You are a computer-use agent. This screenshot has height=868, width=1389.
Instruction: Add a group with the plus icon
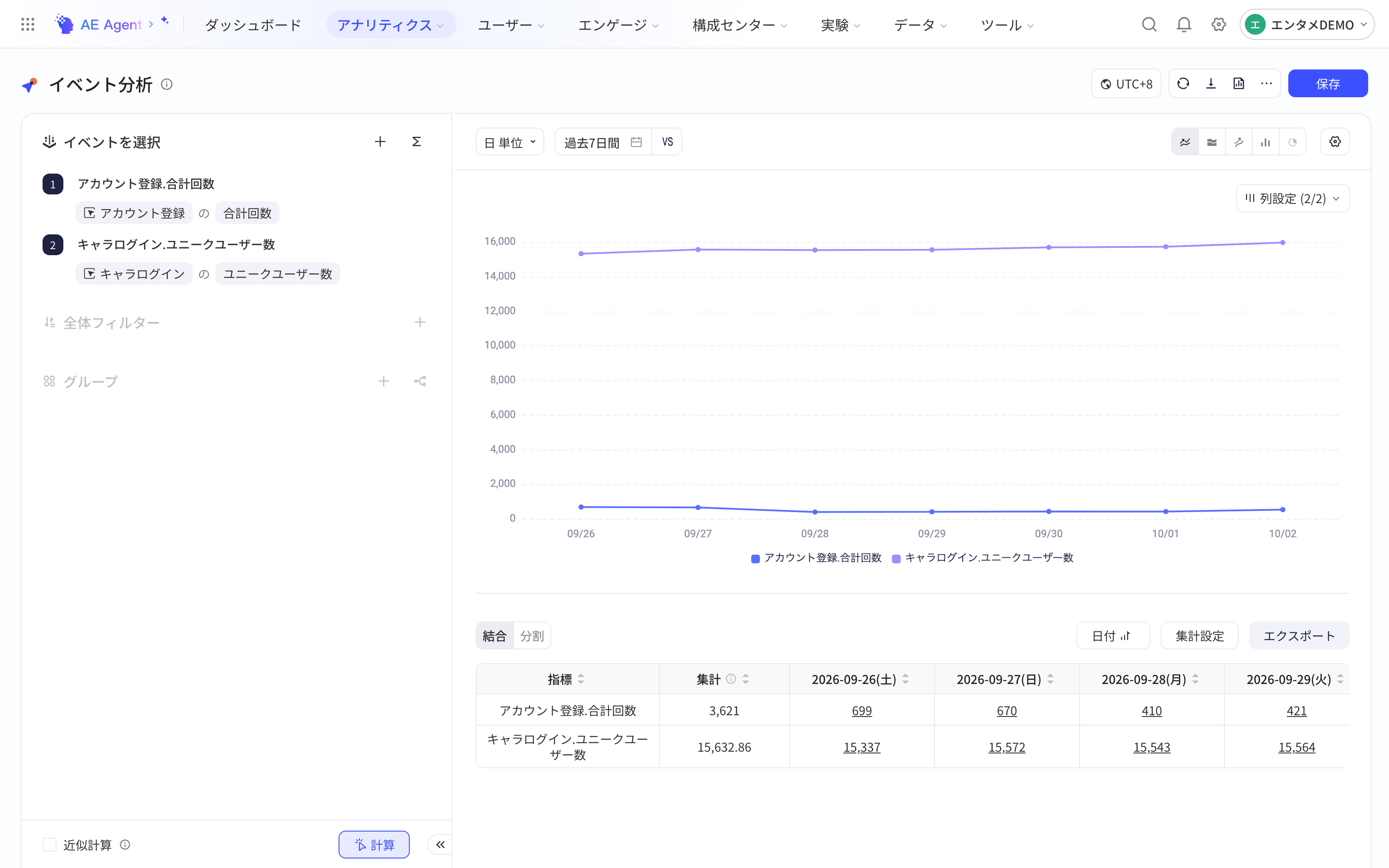point(383,381)
